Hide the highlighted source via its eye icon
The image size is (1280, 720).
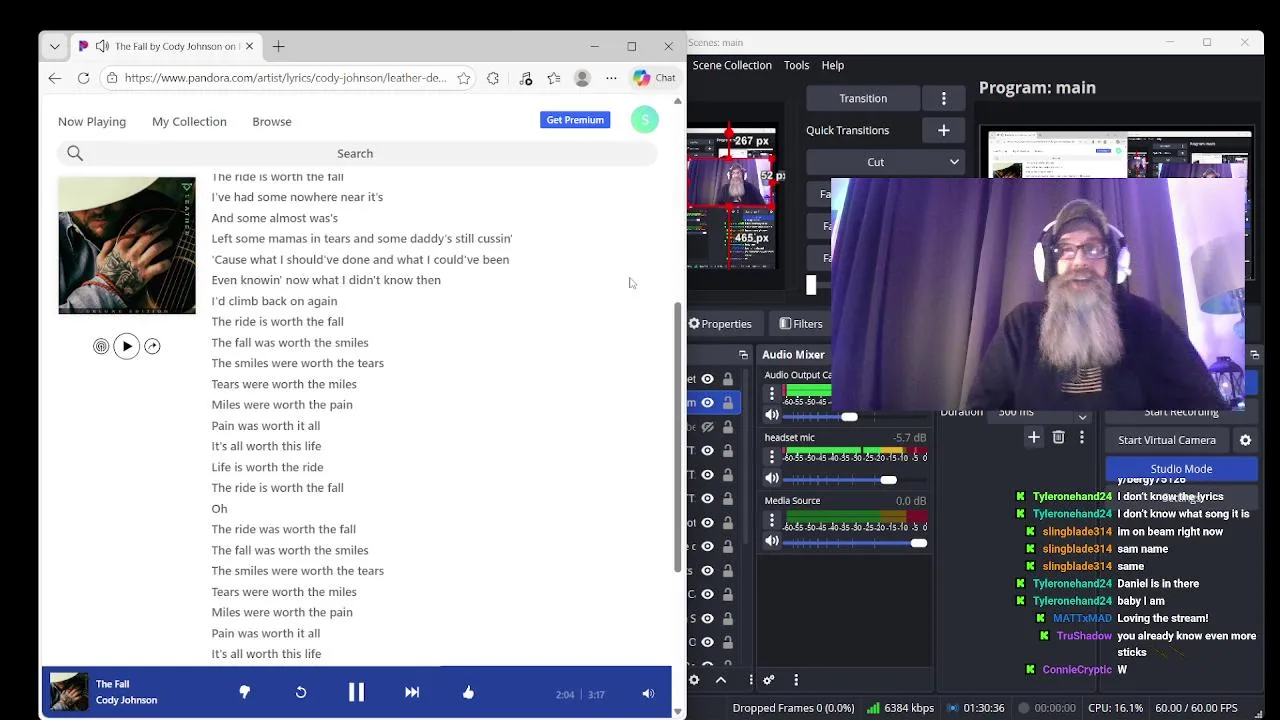708,402
